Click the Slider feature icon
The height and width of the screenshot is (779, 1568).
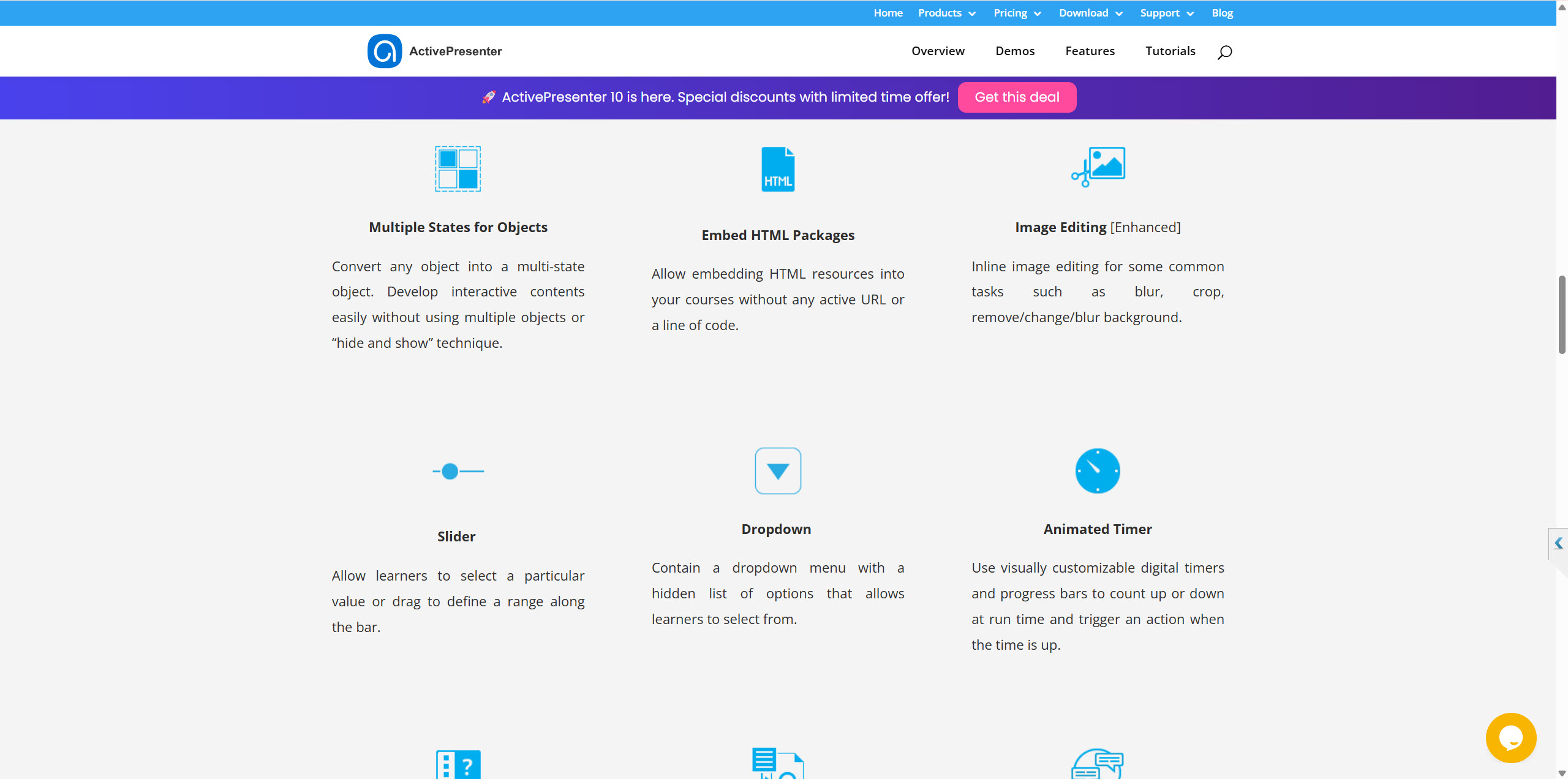(458, 471)
